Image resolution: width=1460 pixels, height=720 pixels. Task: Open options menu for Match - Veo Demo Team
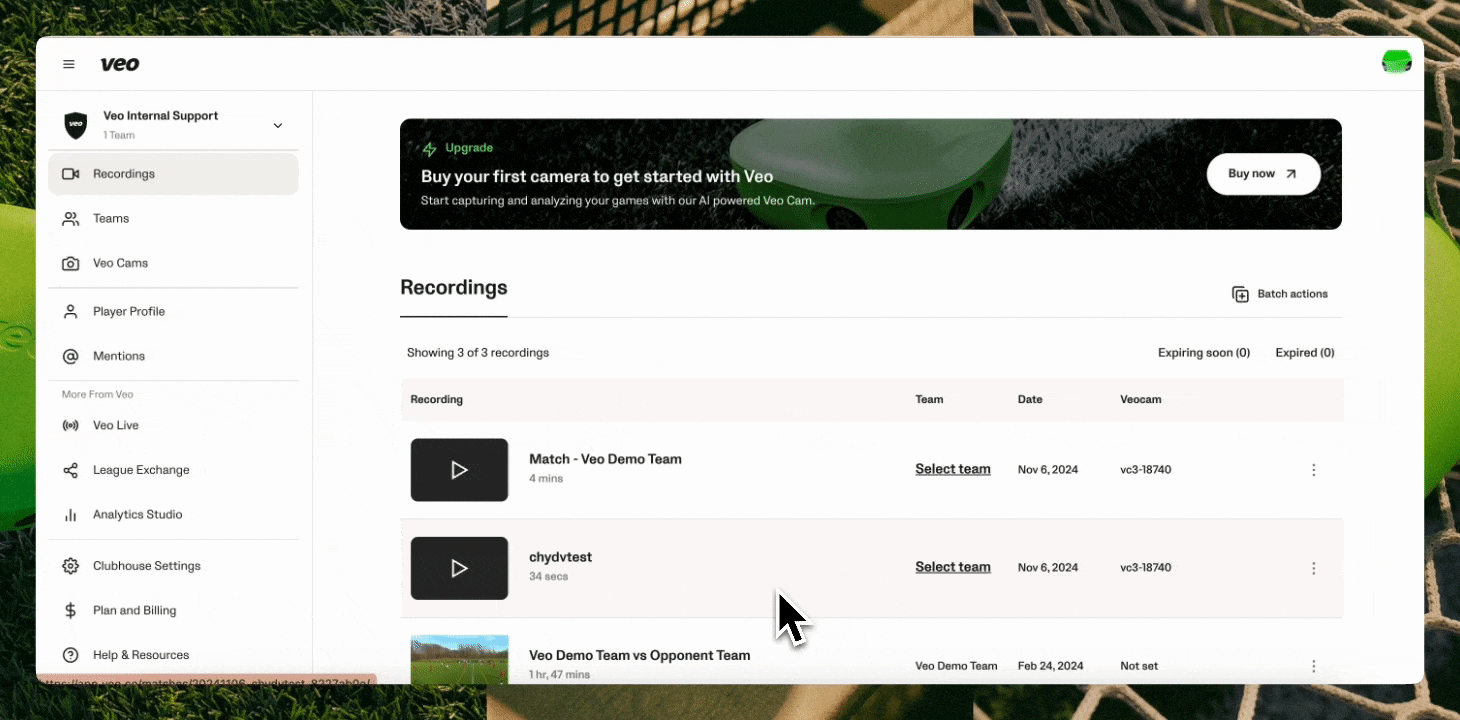(x=1314, y=470)
